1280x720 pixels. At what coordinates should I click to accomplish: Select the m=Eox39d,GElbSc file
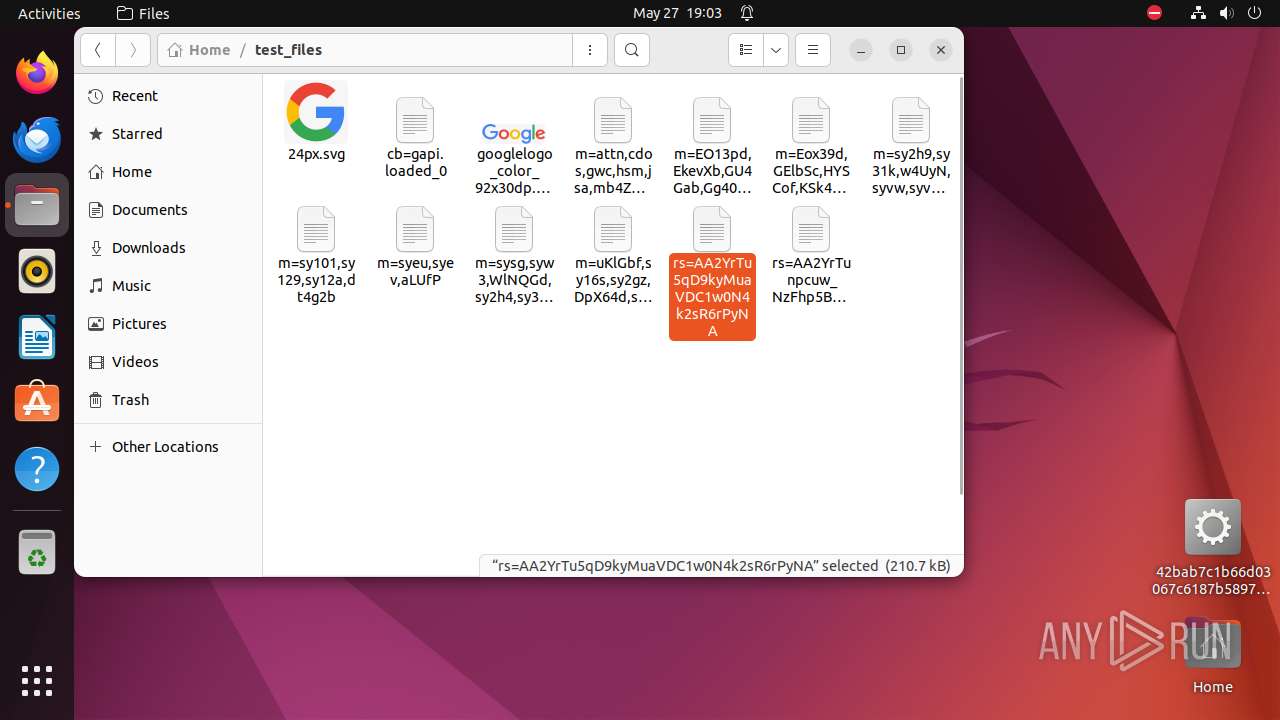click(x=811, y=148)
